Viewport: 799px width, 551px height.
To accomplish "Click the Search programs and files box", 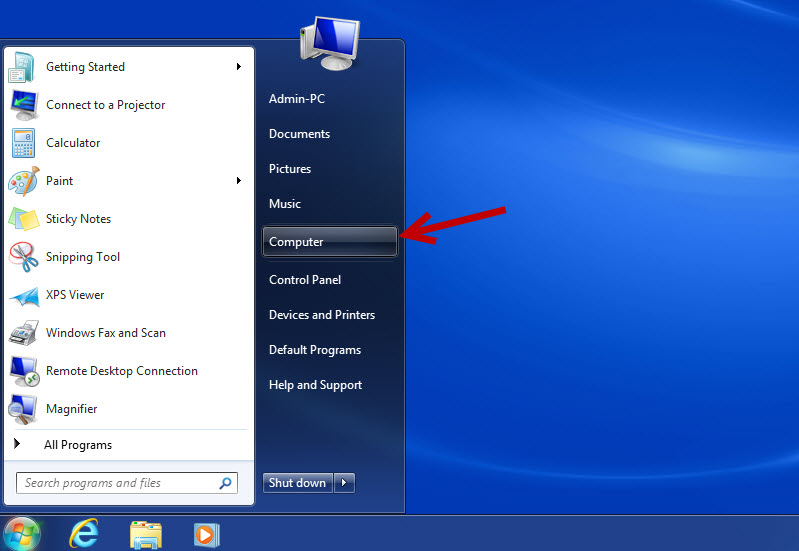I will coord(118,483).
